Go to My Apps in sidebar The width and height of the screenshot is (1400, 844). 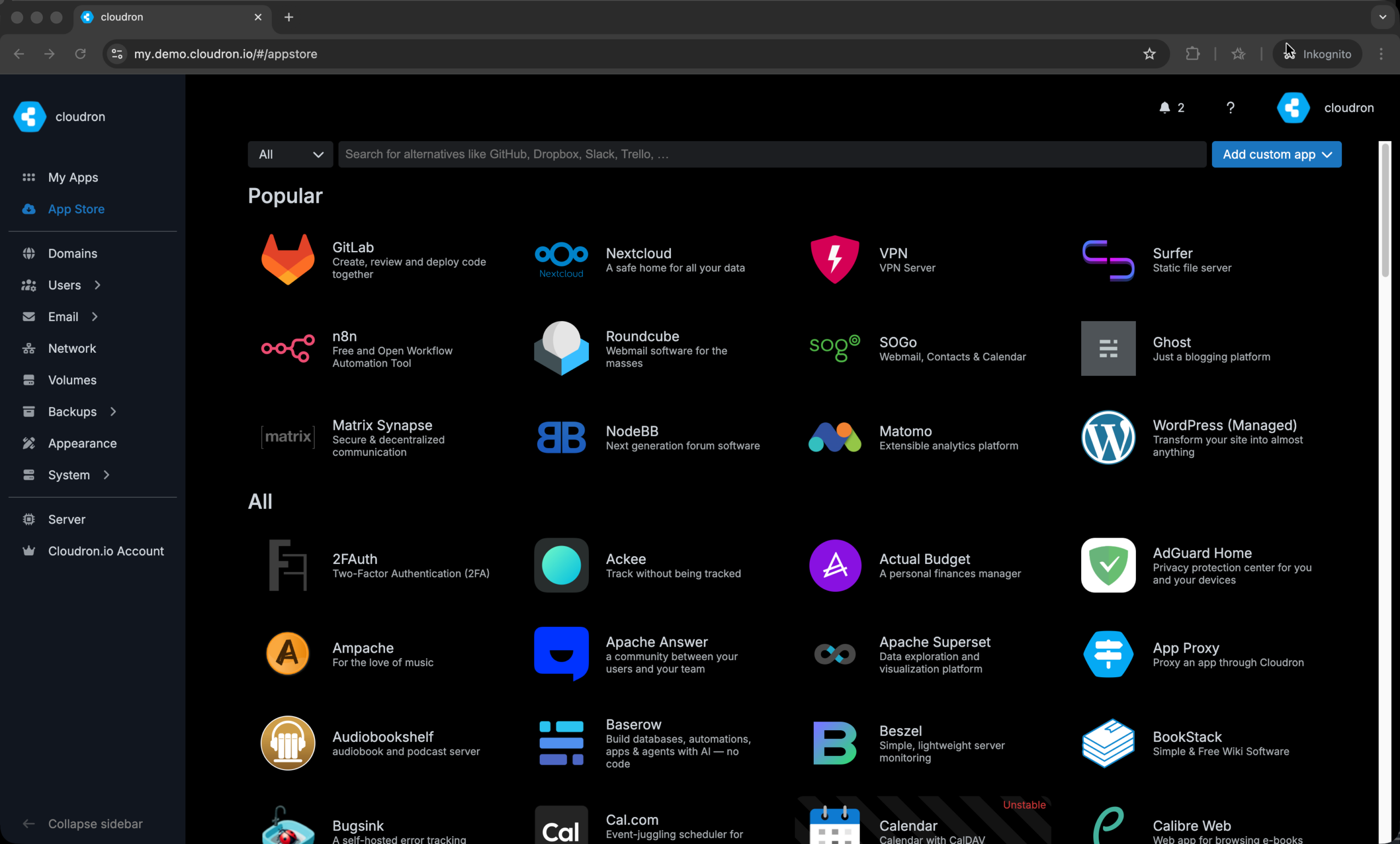pyautogui.click(x=73, y=177)
